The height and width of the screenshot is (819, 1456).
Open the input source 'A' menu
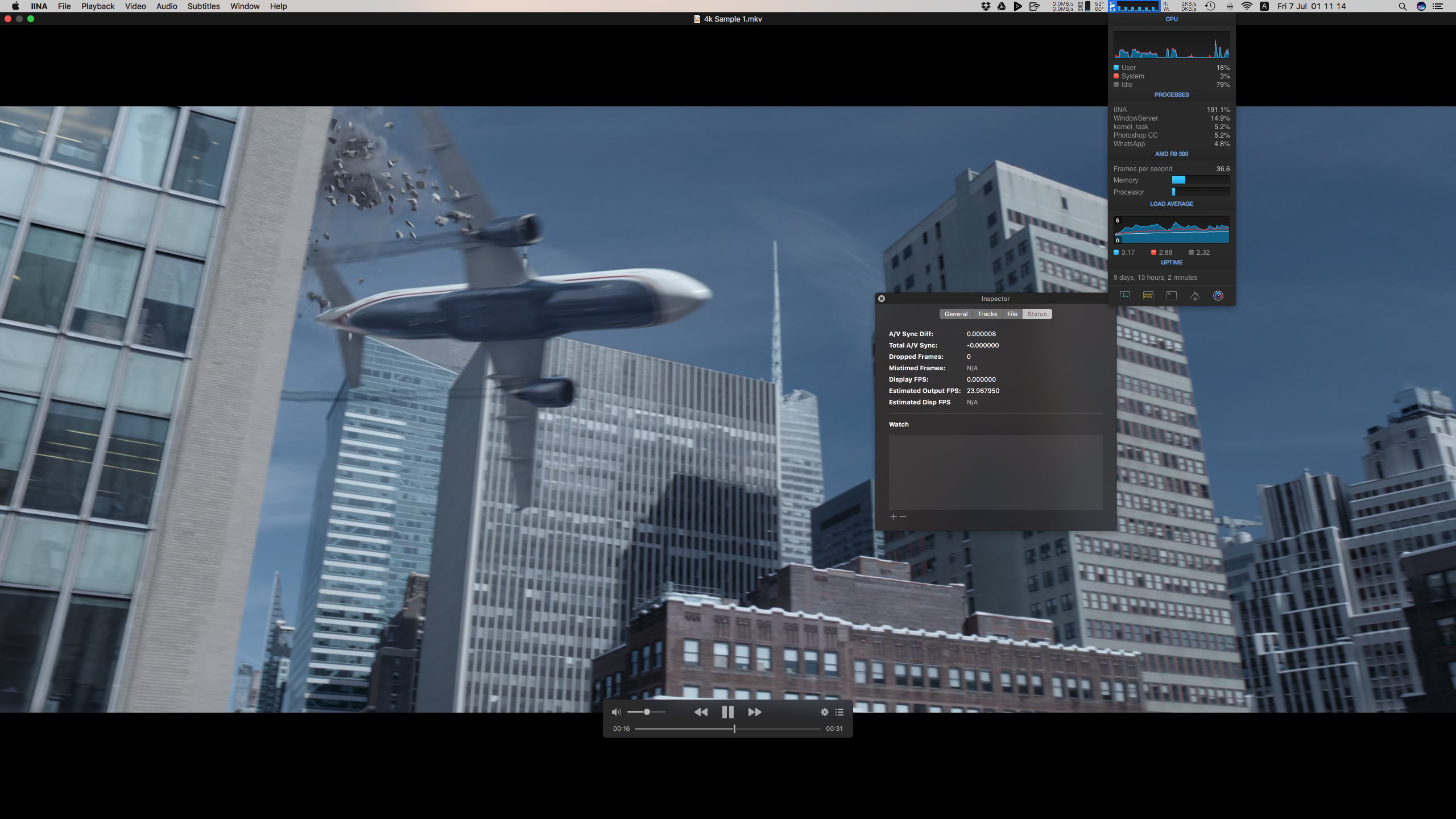pos(1264,6)
